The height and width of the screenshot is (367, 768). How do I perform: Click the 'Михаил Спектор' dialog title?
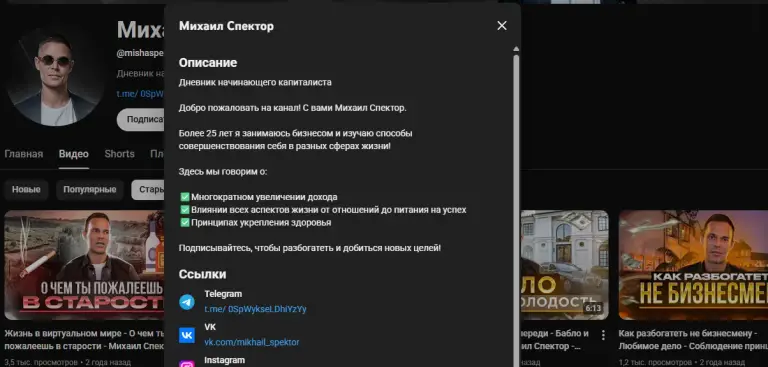pyautogui.click(x=226, y=26)
